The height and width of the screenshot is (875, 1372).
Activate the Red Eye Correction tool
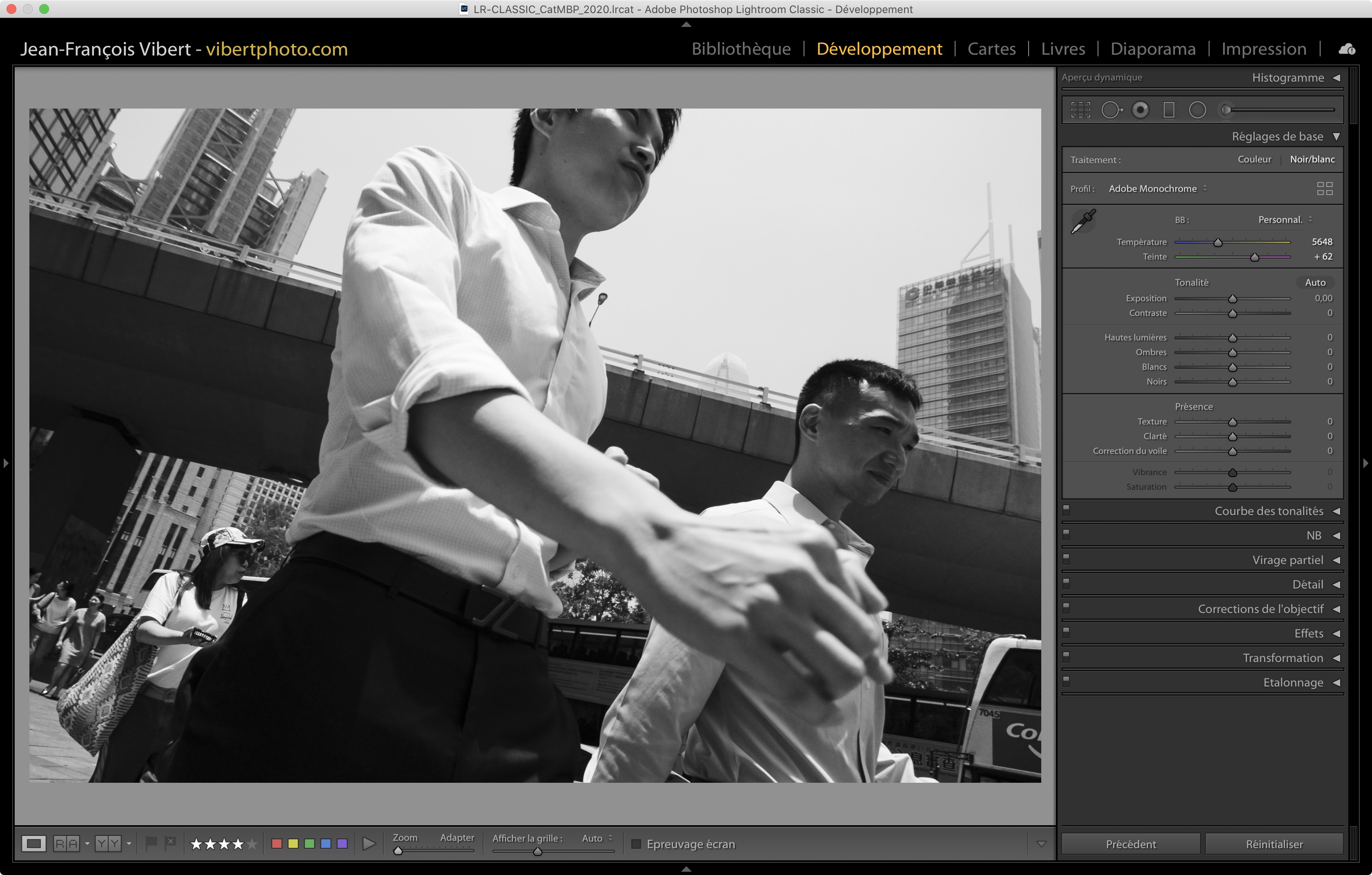coord(1140,110)
